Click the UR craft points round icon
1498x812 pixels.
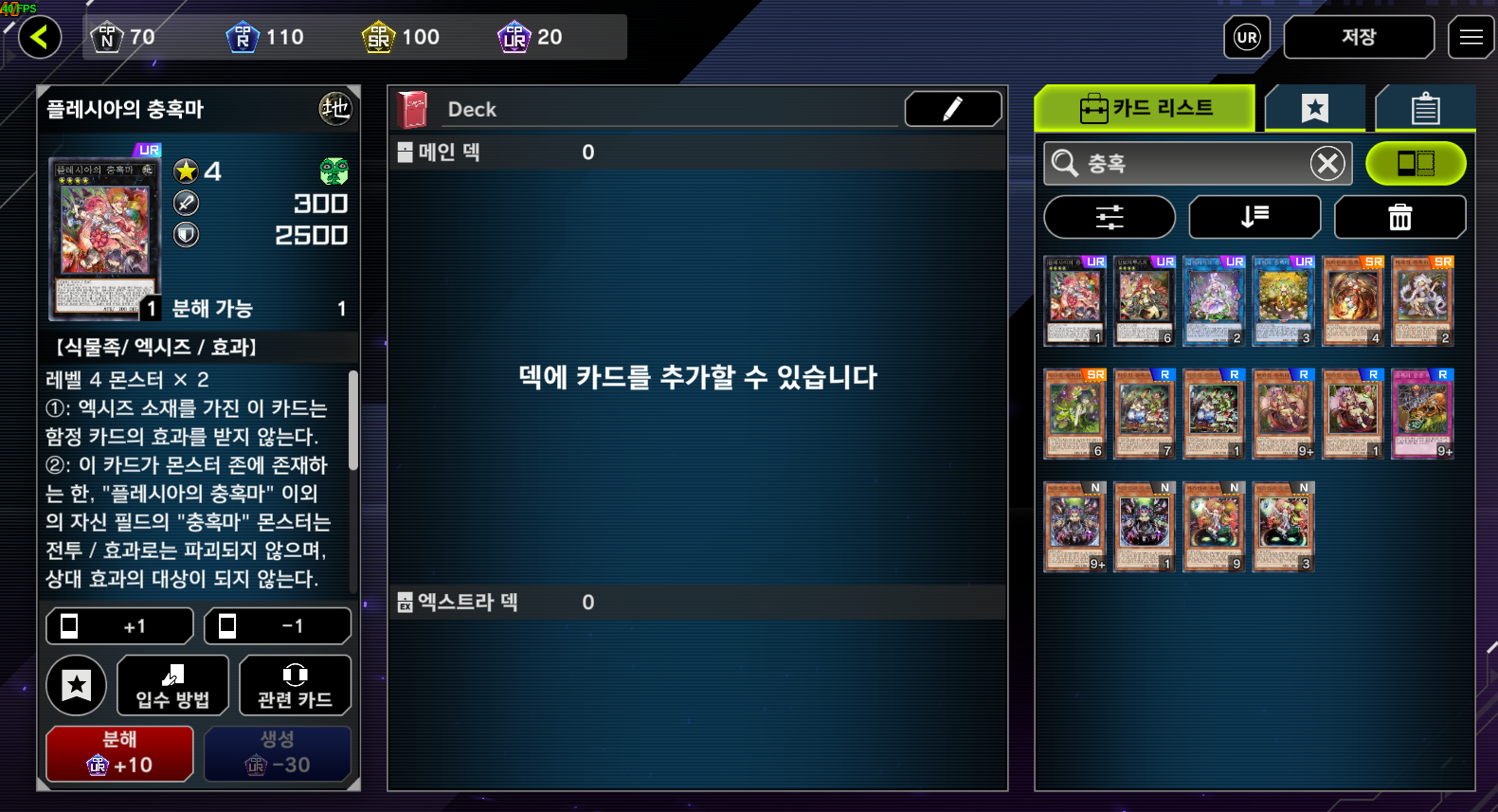(1247, 38)
